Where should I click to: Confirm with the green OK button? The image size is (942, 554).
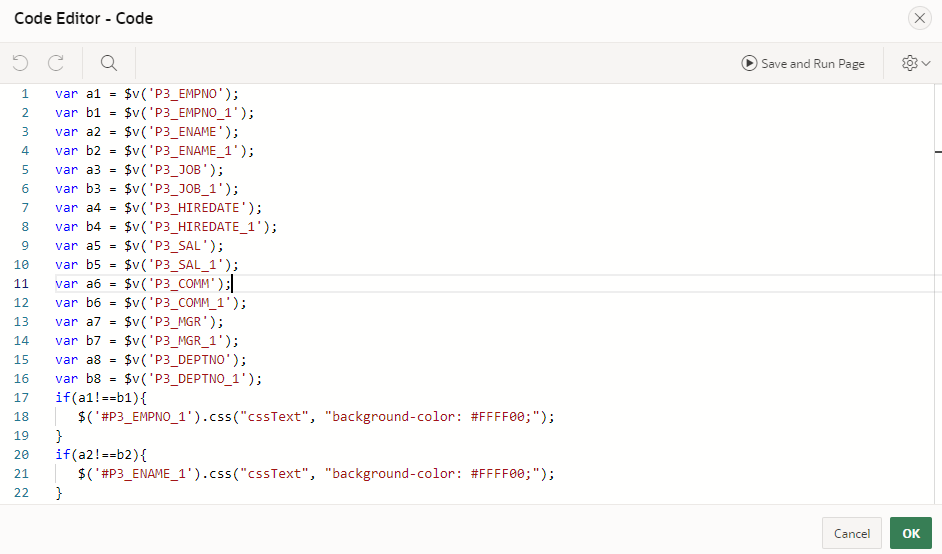click(911, 533)
